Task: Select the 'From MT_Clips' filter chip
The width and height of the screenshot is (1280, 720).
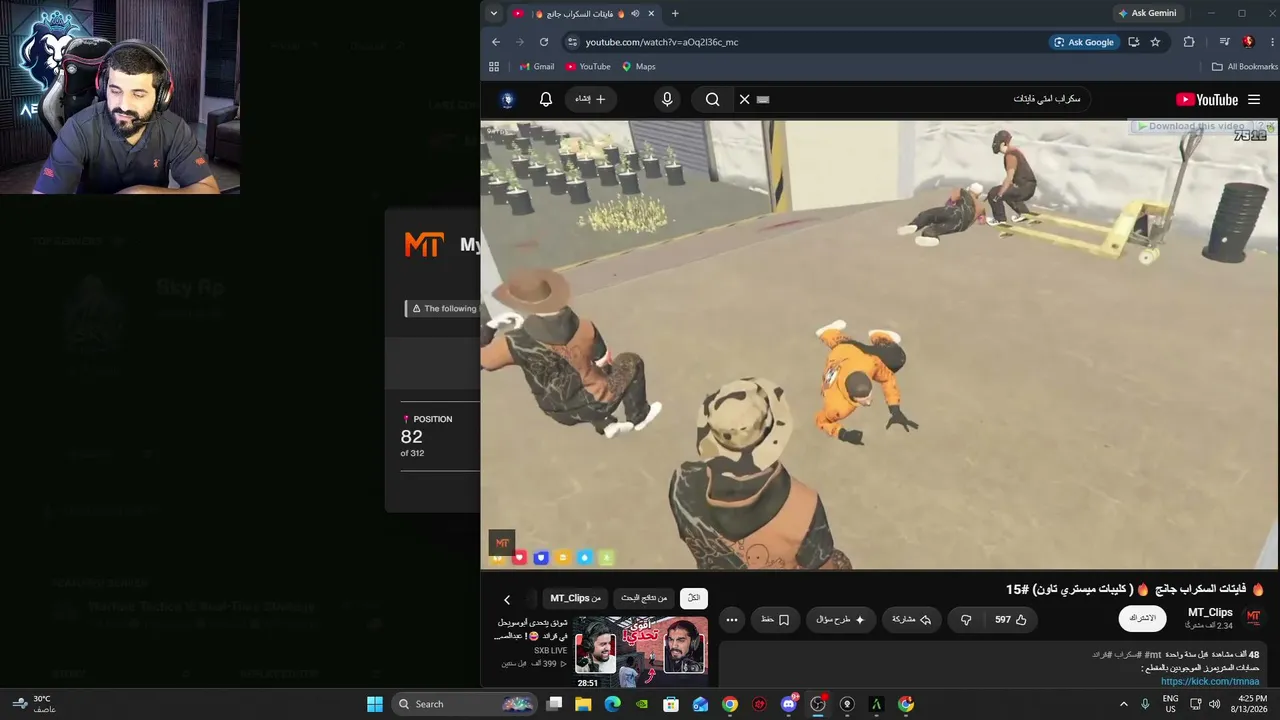Action: 576,598
